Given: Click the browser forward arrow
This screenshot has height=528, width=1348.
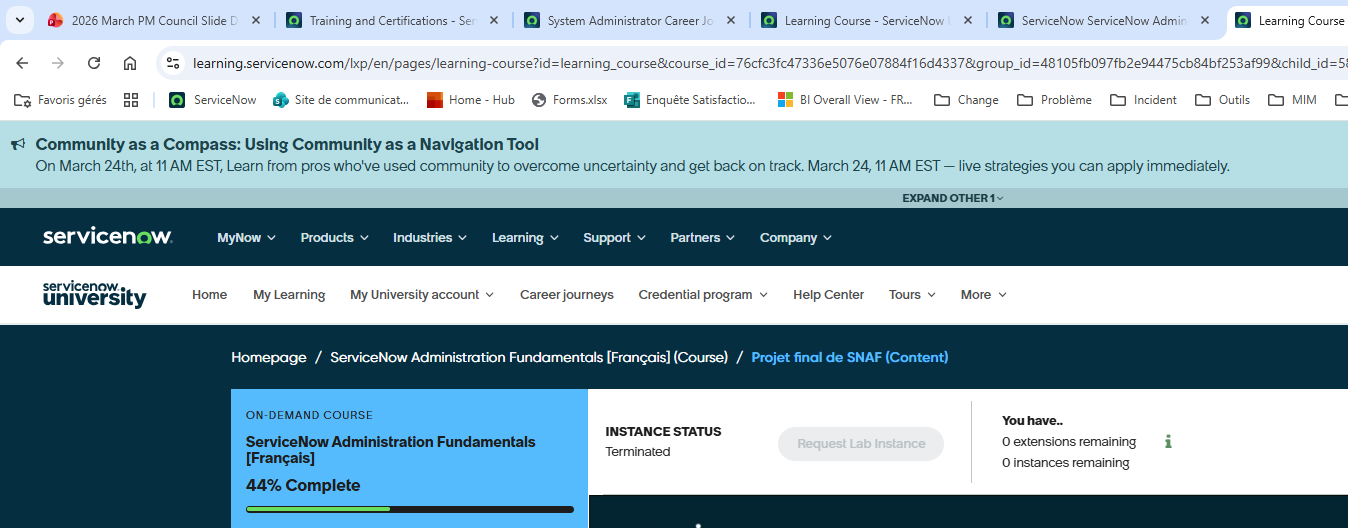Looking at the screenshot, I should coord(58,63).
